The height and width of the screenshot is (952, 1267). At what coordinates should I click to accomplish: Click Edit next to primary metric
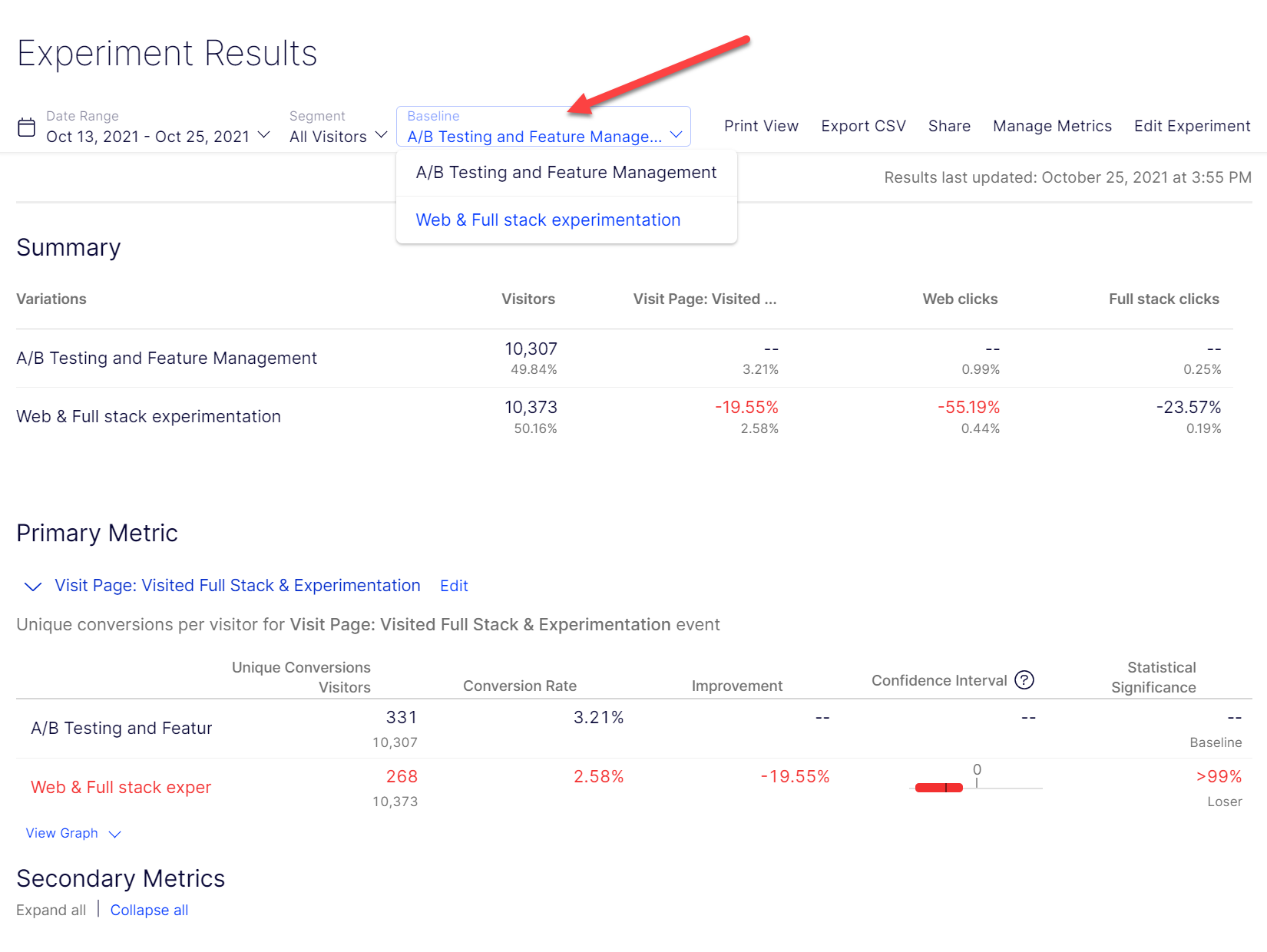click(x=454, y=586)
